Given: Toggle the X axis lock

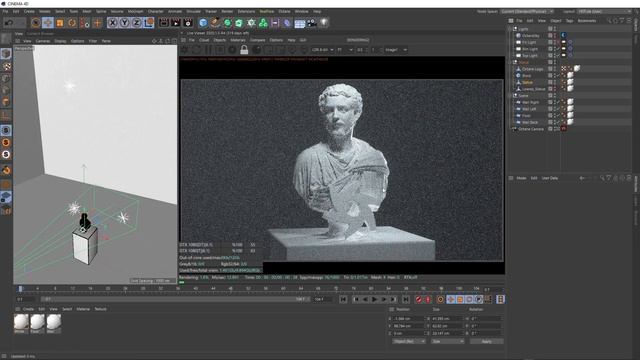Looking at the screenshot, I should (x=113, y=23).
